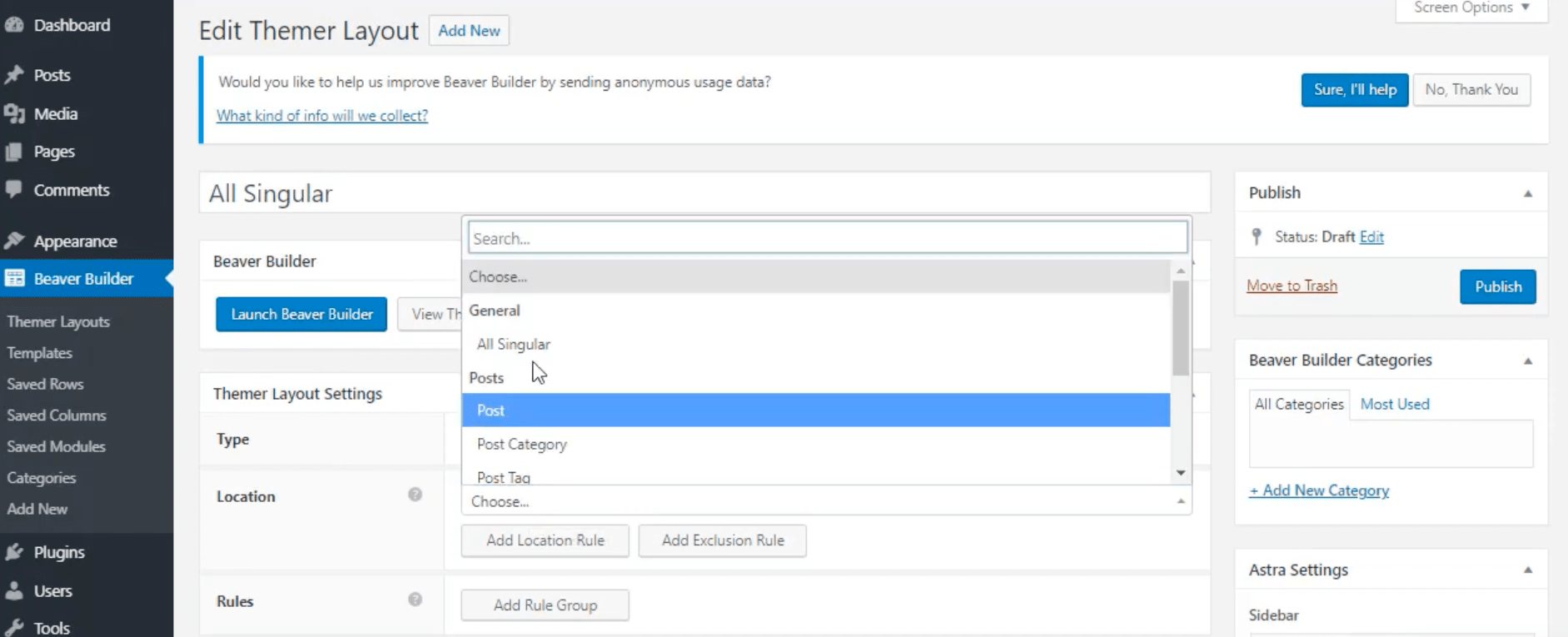Select the highlighted 'Post' option
This screenshot has width=1568, height=637.
point(816,411)
